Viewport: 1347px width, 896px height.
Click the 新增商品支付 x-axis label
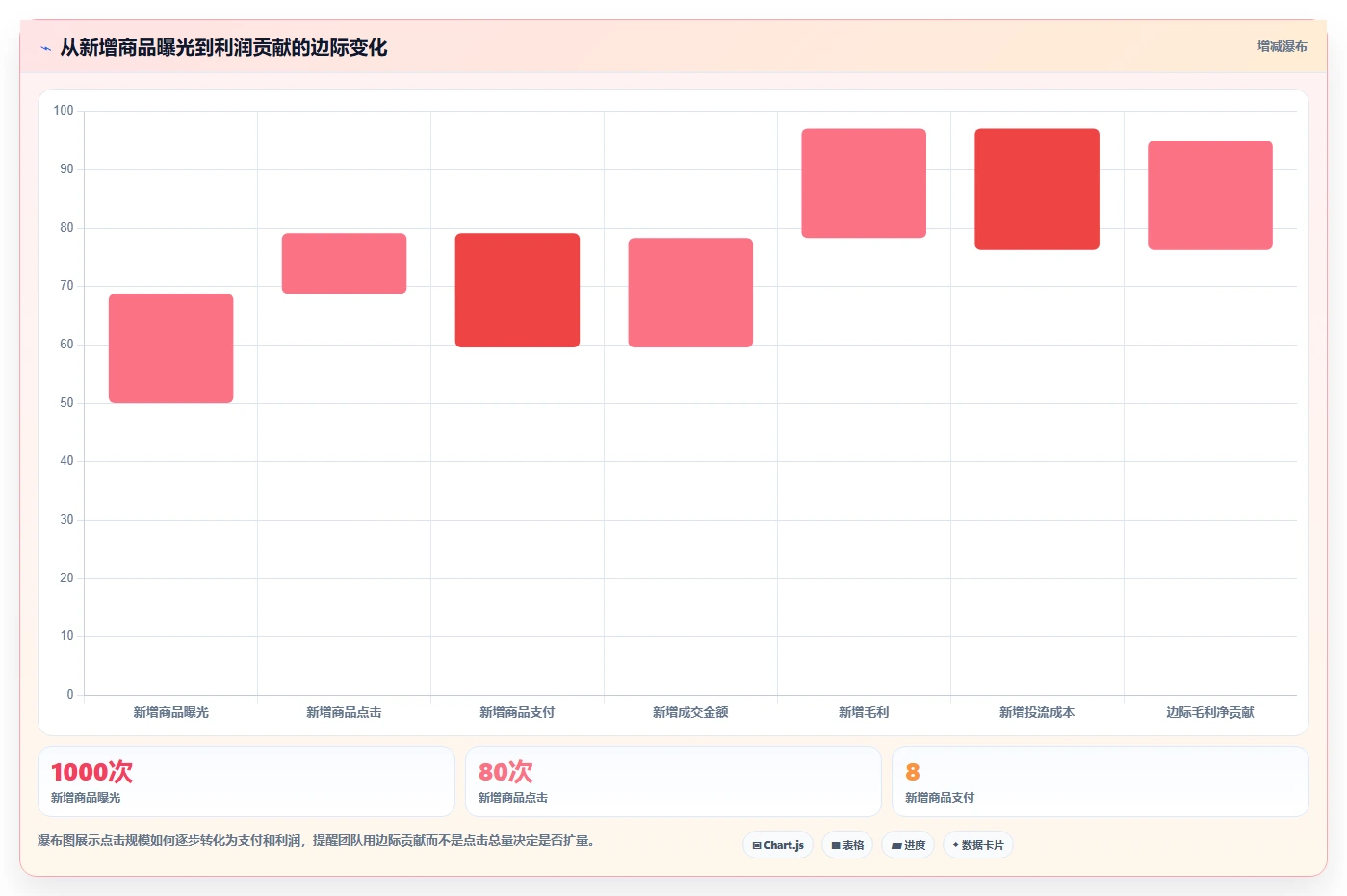point(518,713)
